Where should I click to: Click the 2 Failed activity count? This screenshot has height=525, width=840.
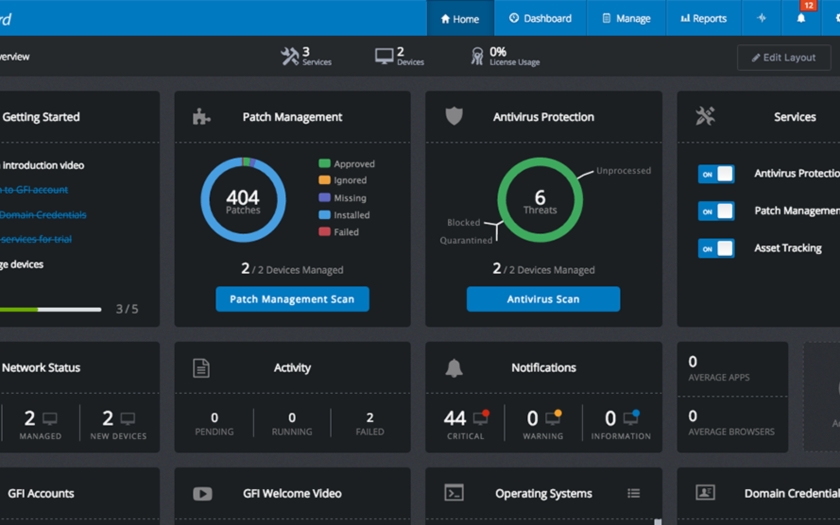[x=370, y=417]
